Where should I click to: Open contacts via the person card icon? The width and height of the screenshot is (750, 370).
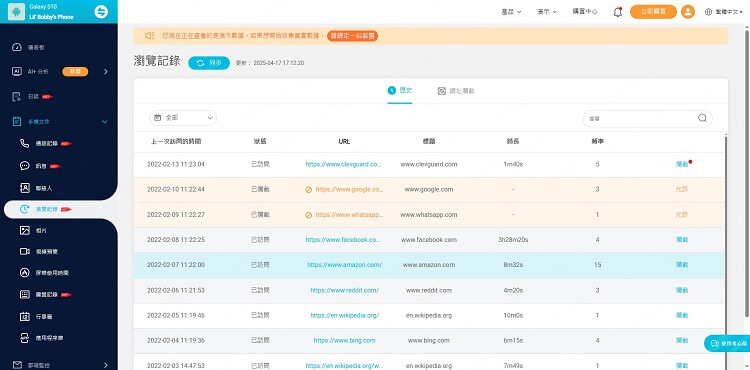(x=24, y=188)
